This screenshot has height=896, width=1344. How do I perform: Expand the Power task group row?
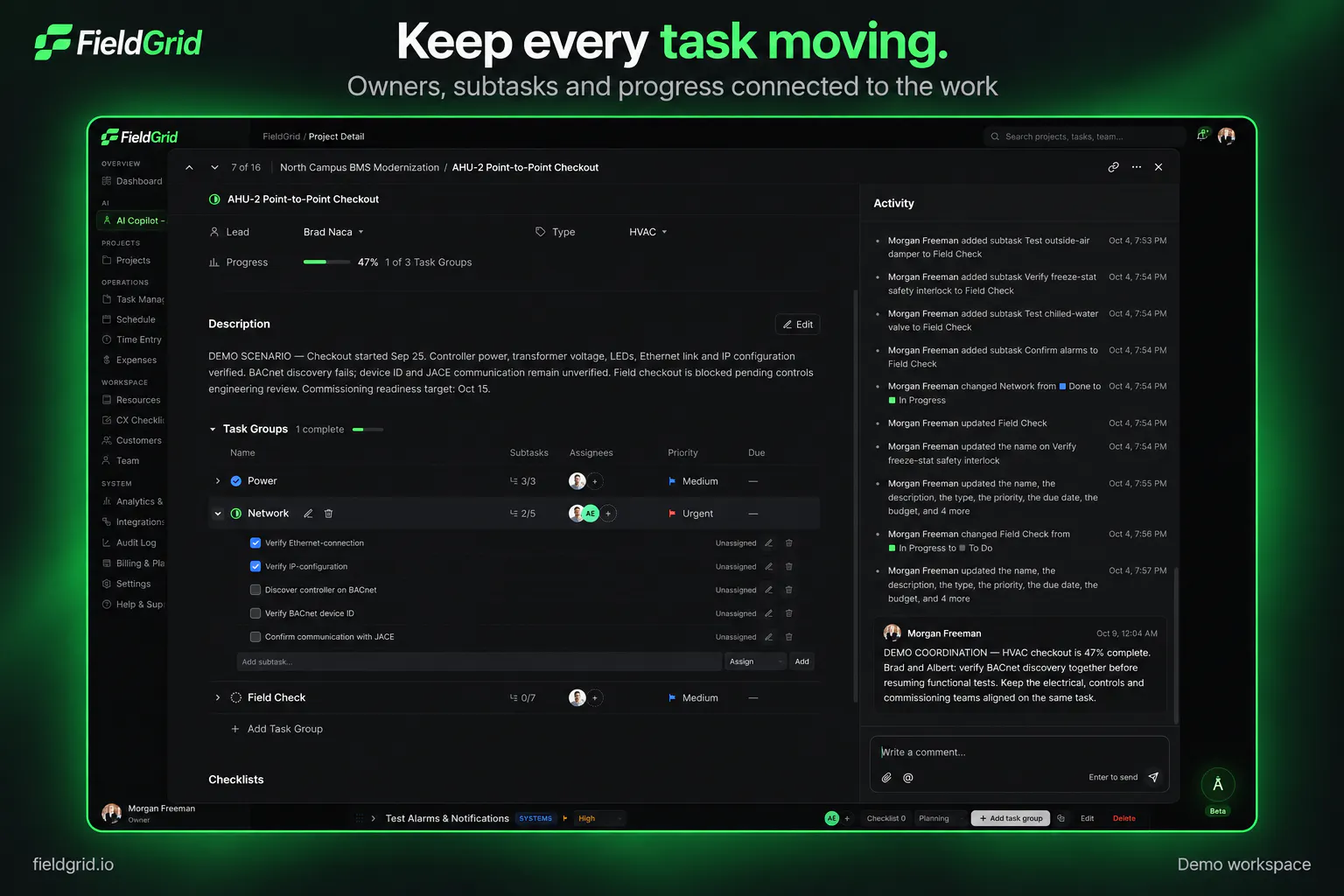(x=218, y=481)
